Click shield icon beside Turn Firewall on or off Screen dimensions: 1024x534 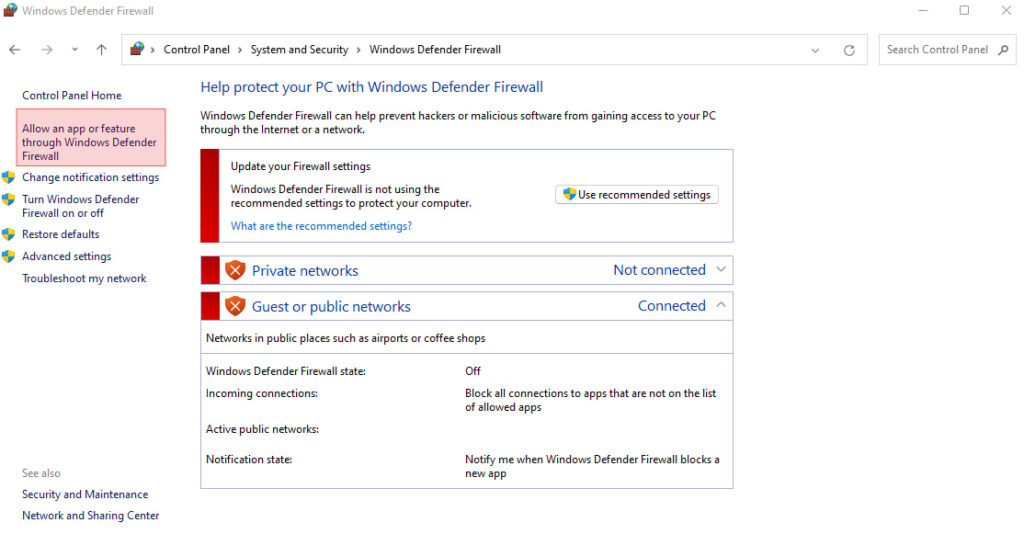click(8, 199)
